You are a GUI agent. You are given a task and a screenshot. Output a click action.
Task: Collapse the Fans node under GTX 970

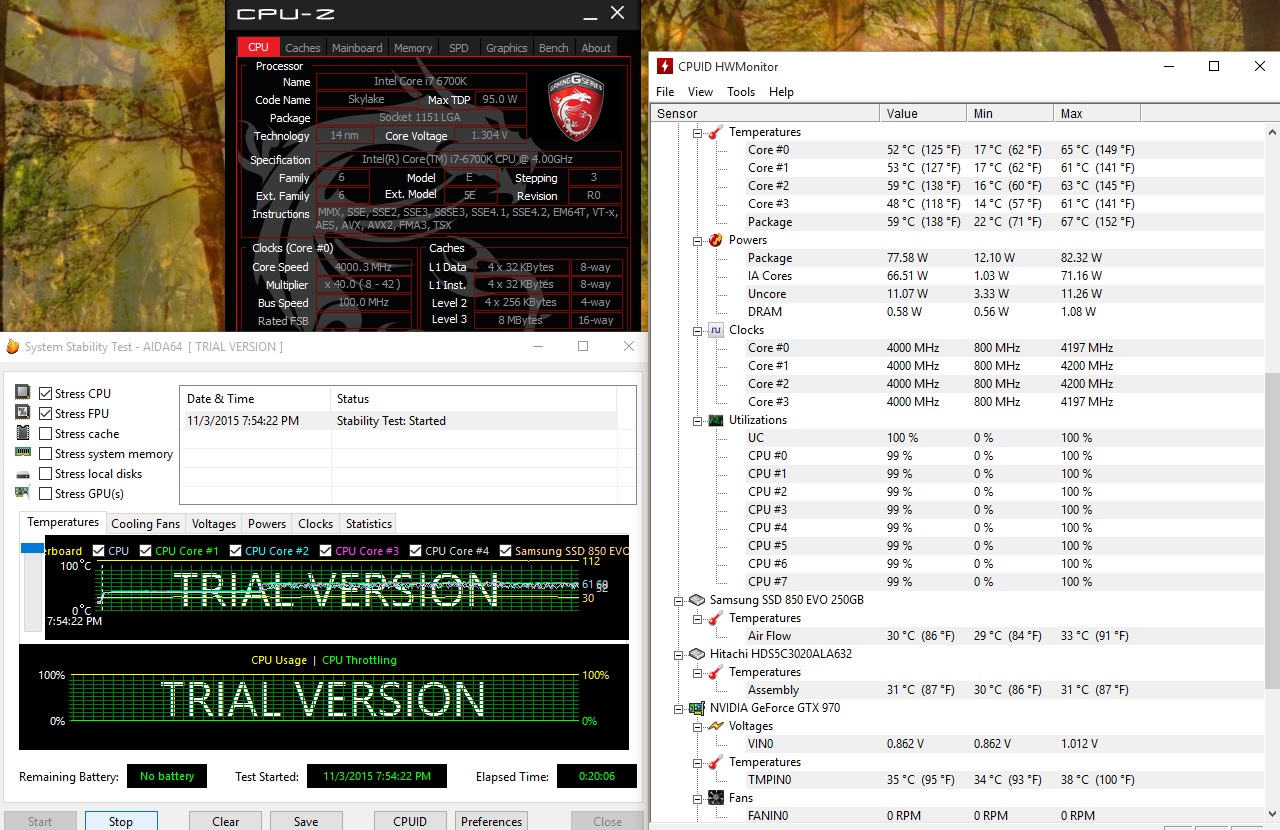[x=697, y=798]
